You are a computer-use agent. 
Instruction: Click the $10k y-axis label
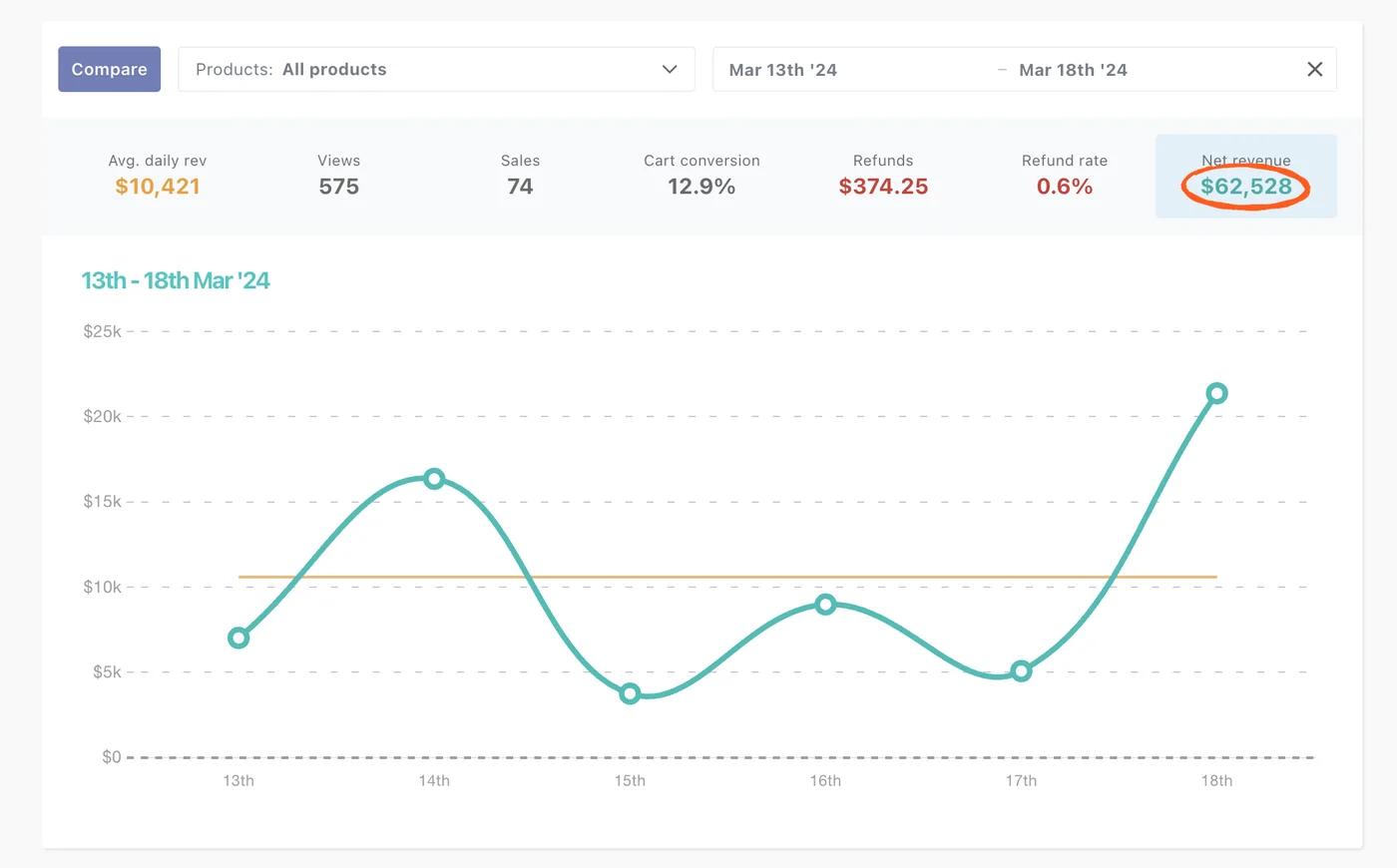pyautogui.click(x=102, y=587)
